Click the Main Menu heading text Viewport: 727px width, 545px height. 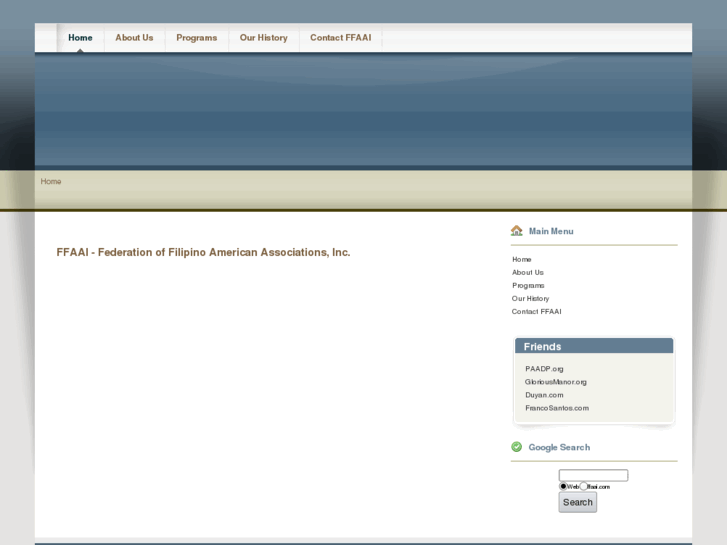pos(551,231)
